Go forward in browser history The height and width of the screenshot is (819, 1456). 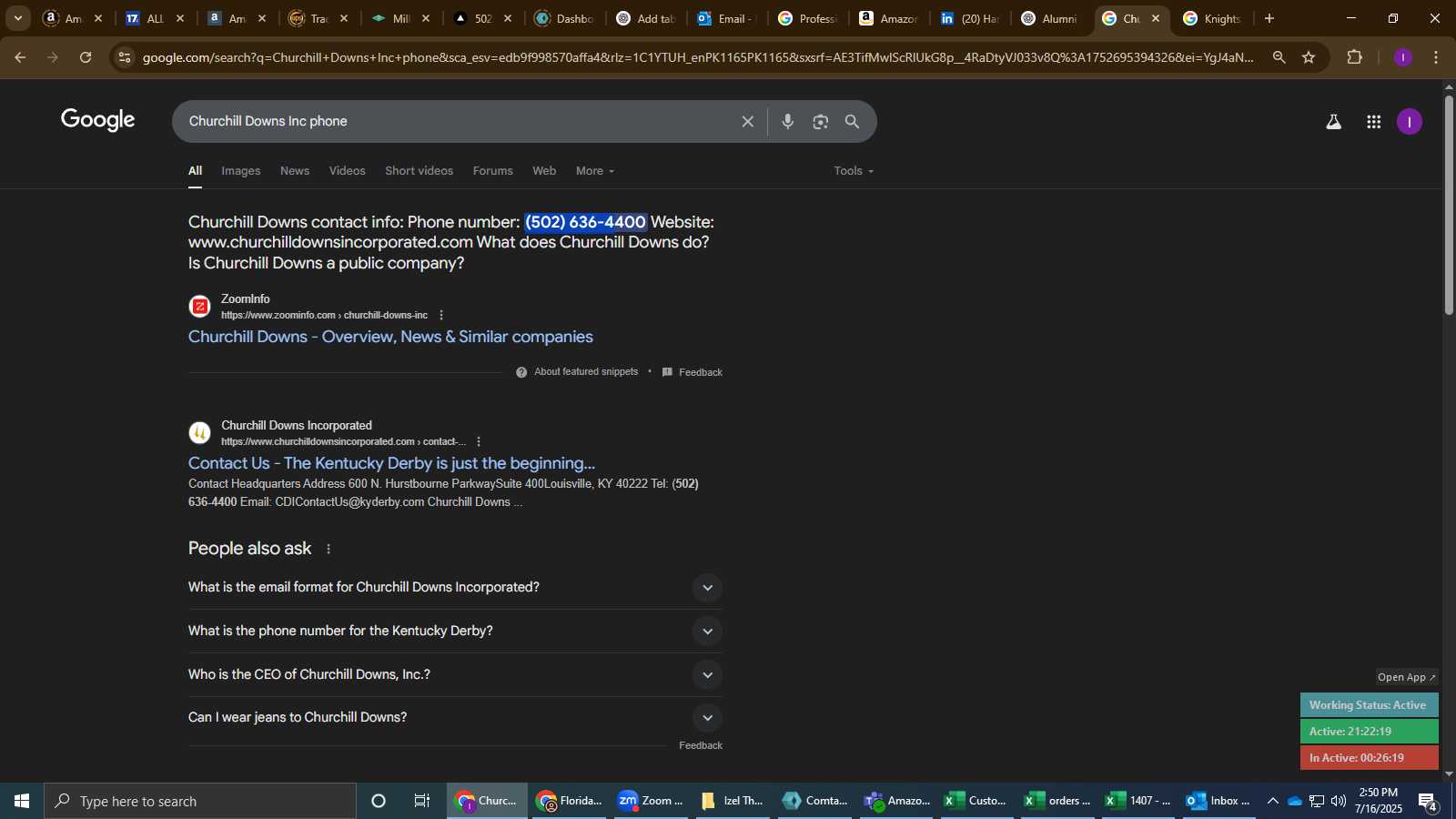(x=53, y=57)
